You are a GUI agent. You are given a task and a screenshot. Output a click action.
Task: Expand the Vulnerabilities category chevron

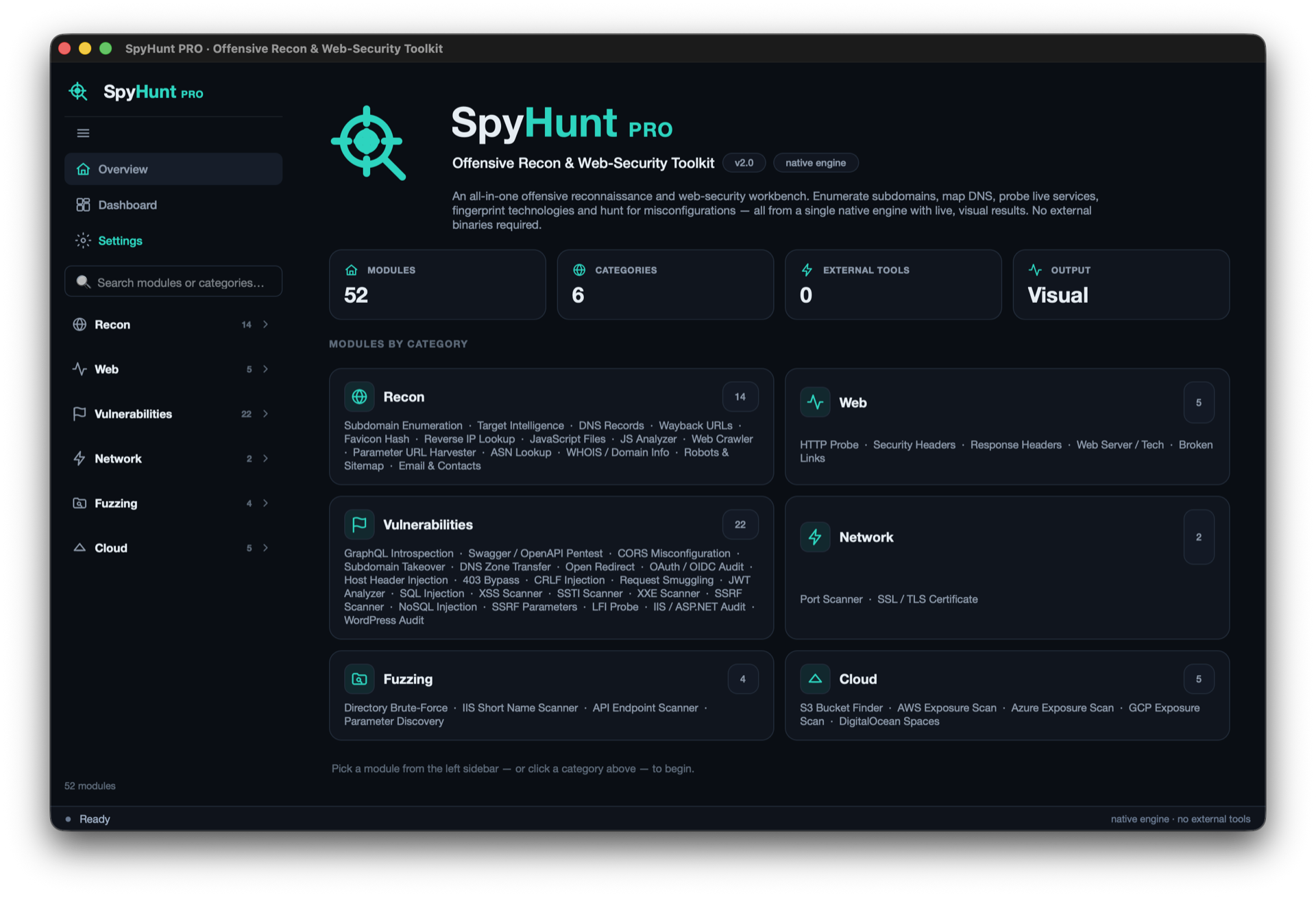click(x=265, y=413)
